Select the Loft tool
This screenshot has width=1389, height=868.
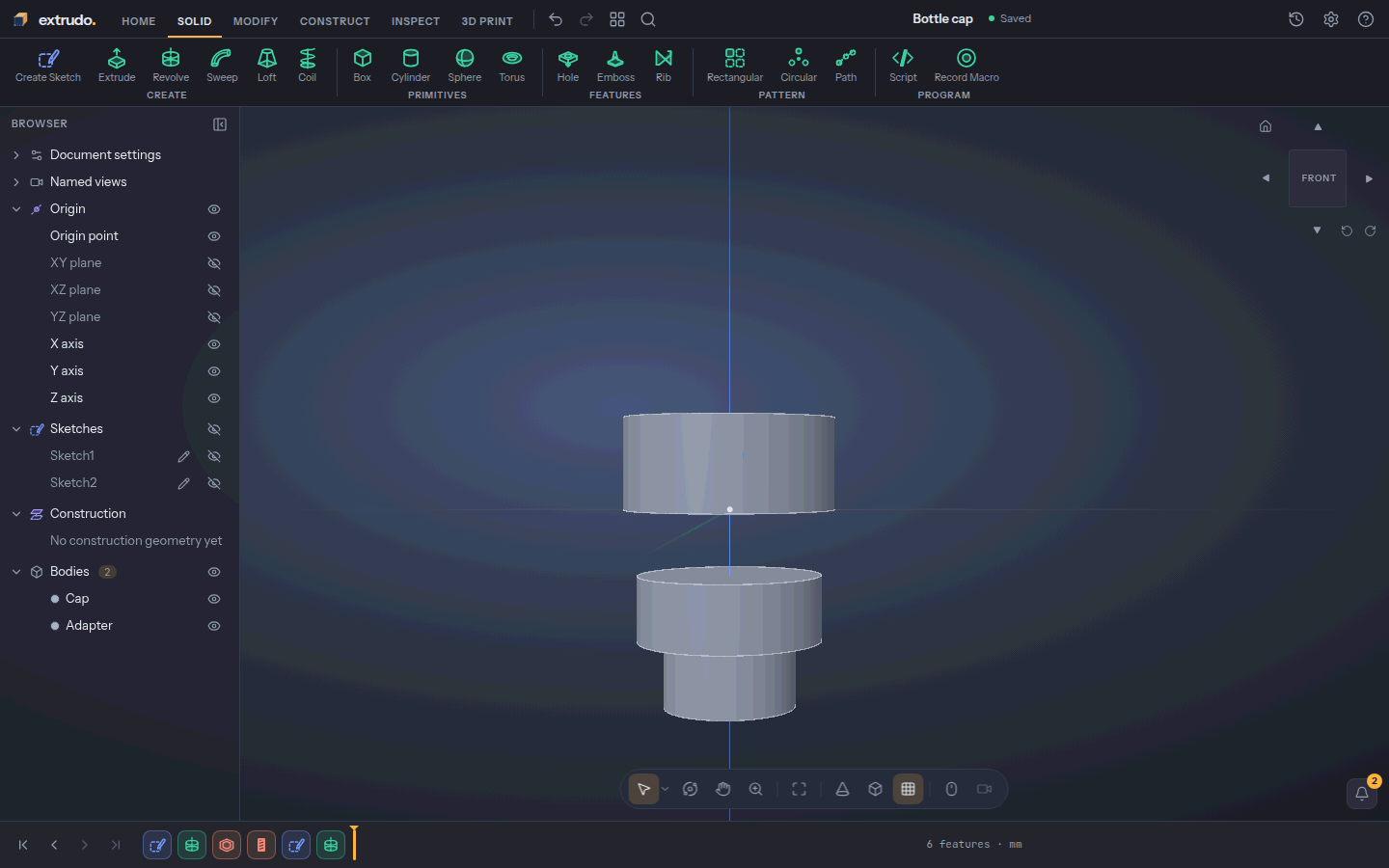point(267,66)
